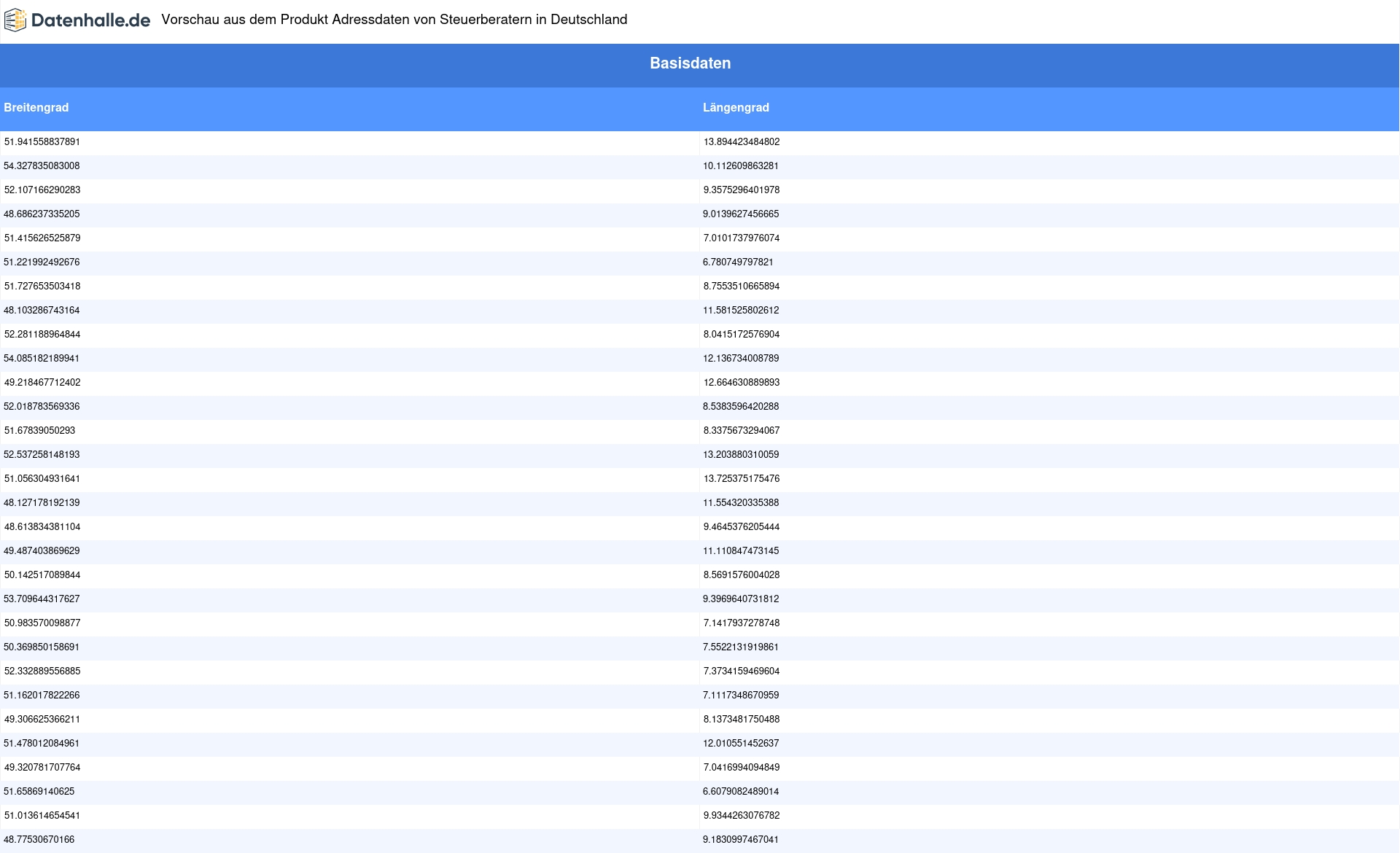Select longitude value 11.581525802612

click(741, 311)
